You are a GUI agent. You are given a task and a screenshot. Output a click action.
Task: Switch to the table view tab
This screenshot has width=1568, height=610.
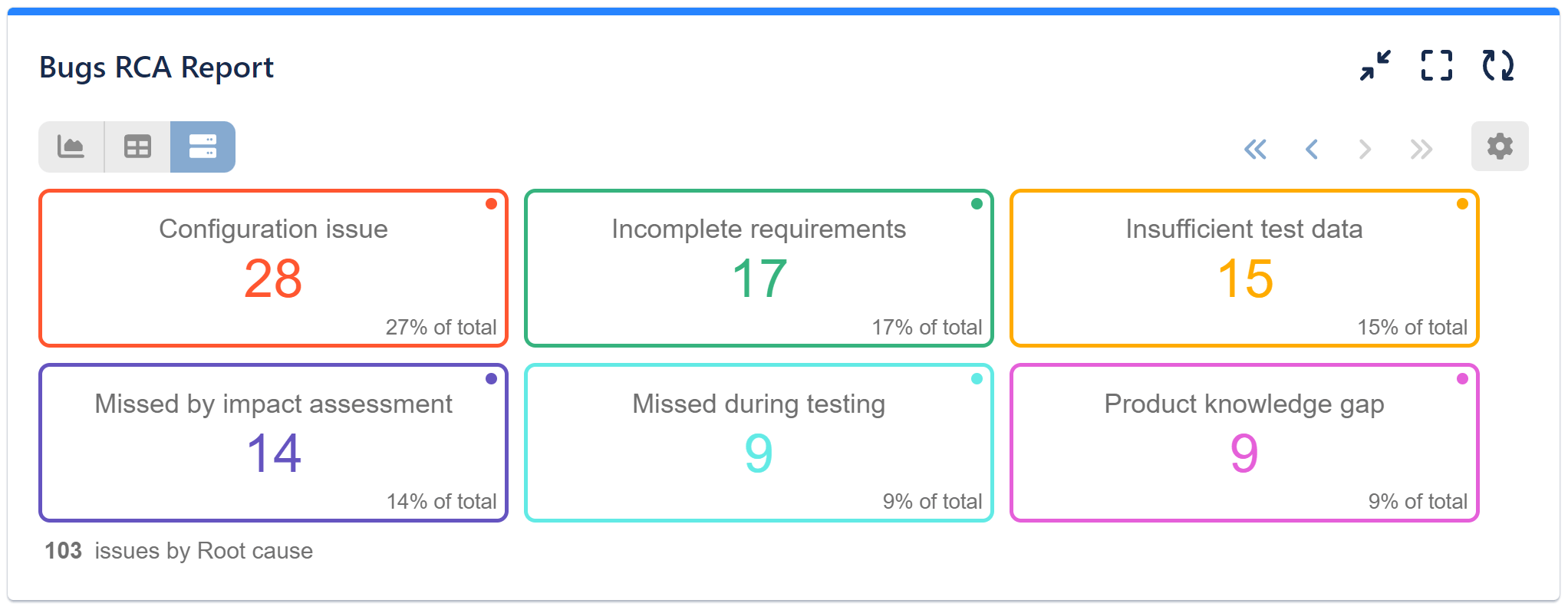137,146
